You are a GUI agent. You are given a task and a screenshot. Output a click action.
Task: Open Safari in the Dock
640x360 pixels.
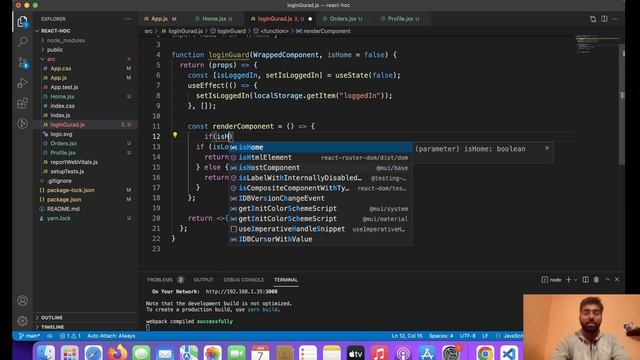(93, 353)
